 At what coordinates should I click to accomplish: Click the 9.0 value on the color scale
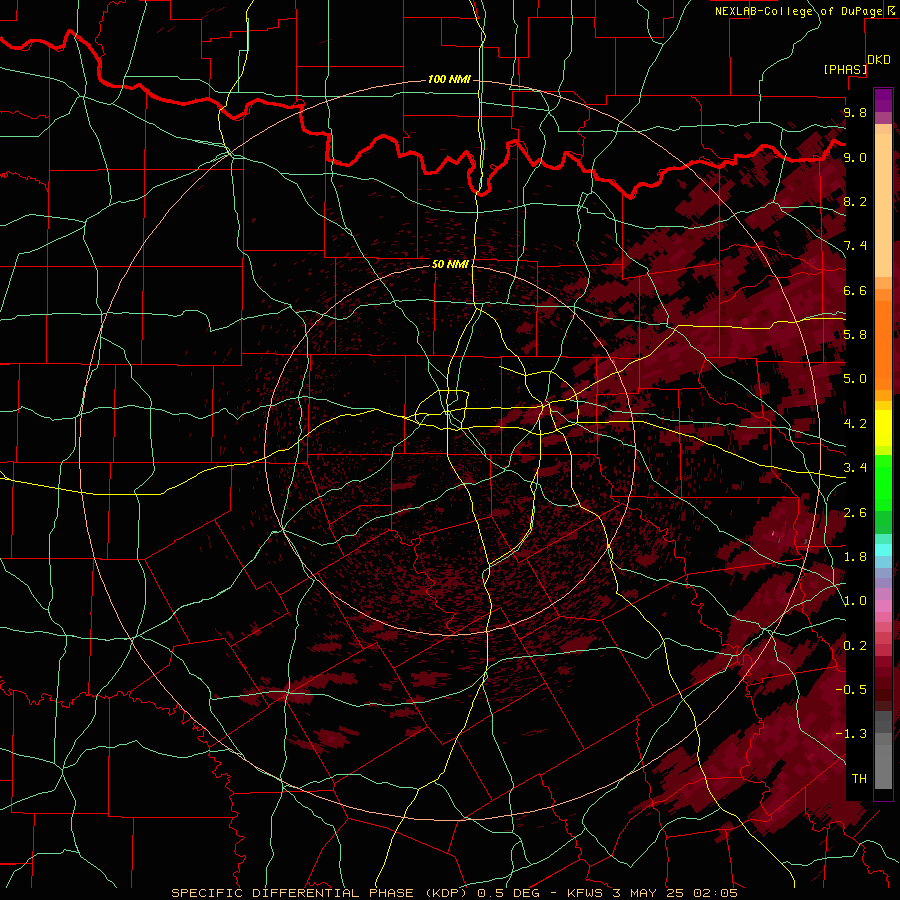(855, 157)
